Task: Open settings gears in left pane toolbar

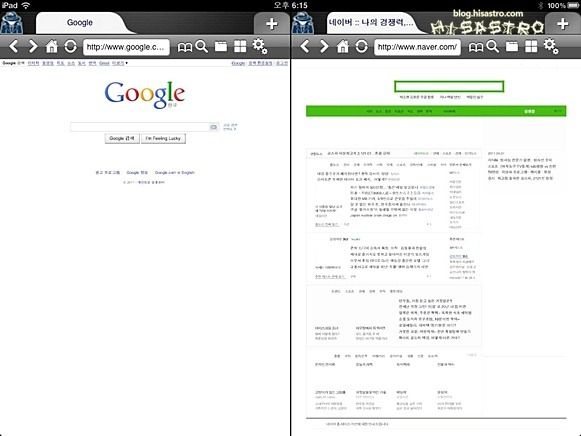Action: click(260, 46)
